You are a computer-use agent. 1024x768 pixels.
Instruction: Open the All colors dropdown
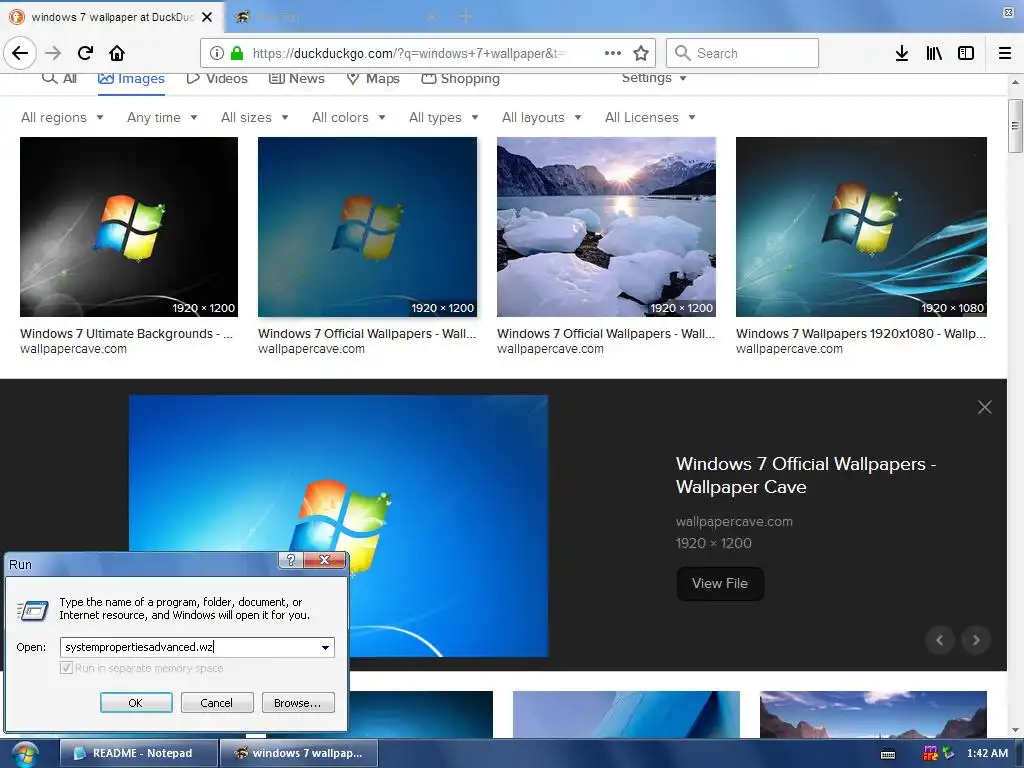click(348, 118)
